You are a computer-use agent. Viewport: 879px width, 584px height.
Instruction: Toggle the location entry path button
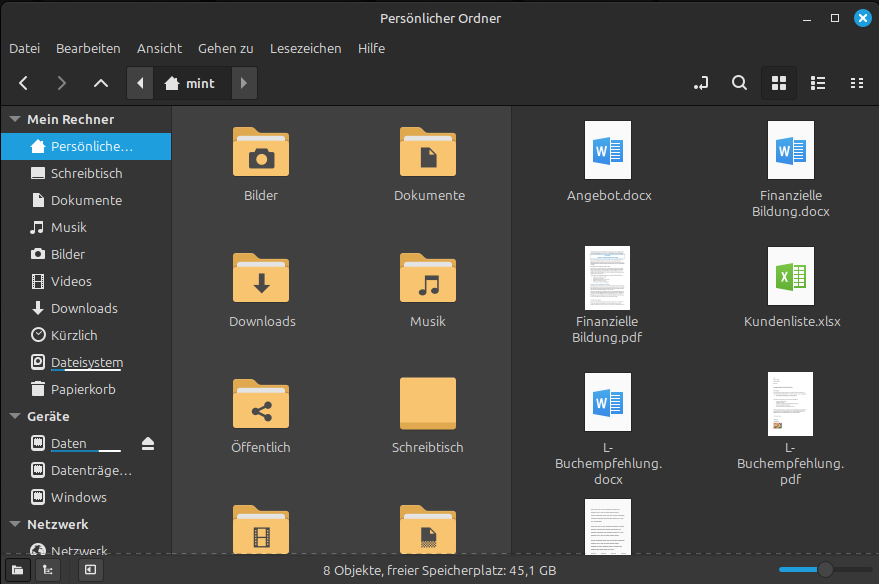coord(701,83)
